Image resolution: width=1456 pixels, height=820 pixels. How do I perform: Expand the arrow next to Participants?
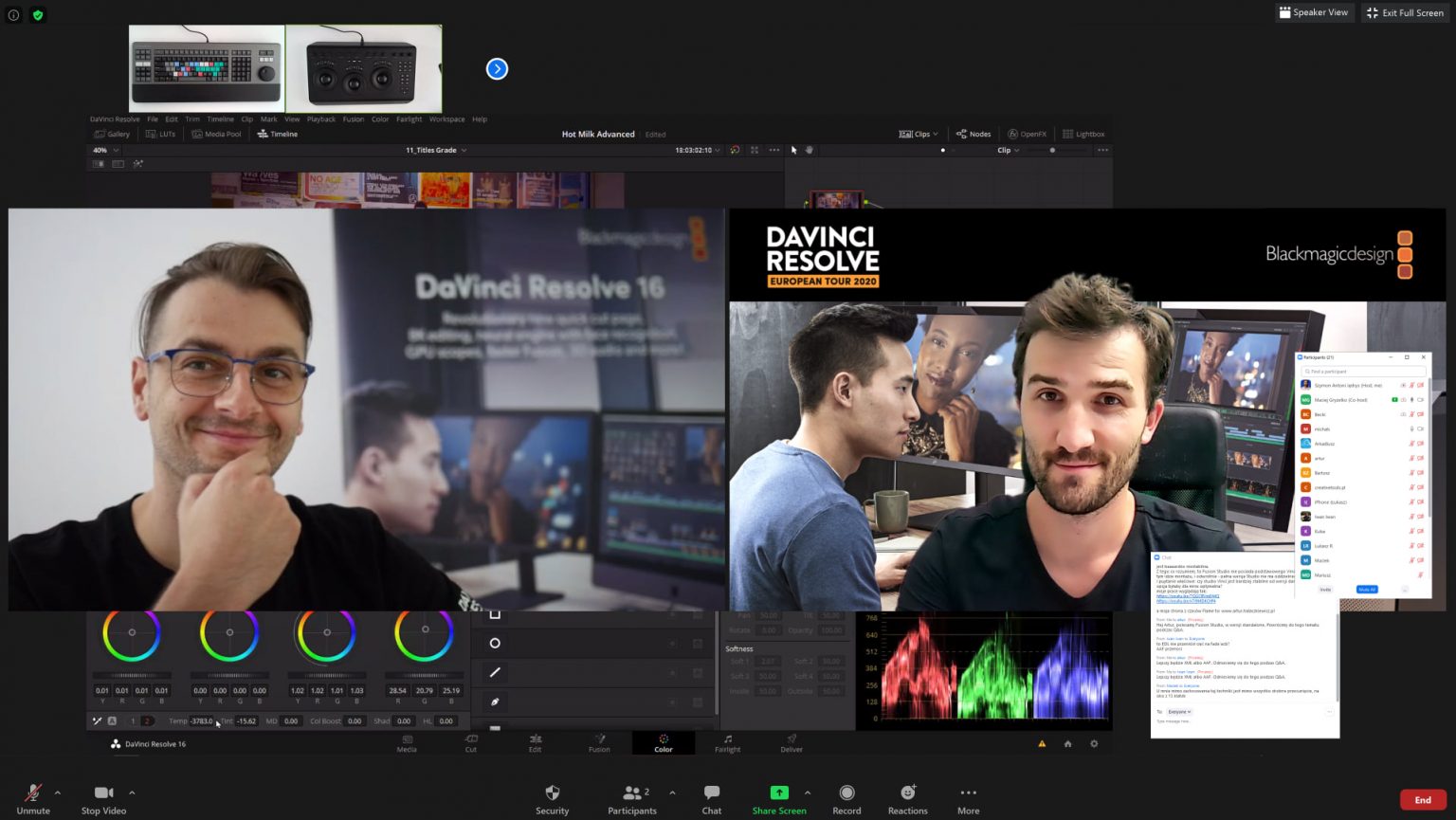(x=672, y=793)
